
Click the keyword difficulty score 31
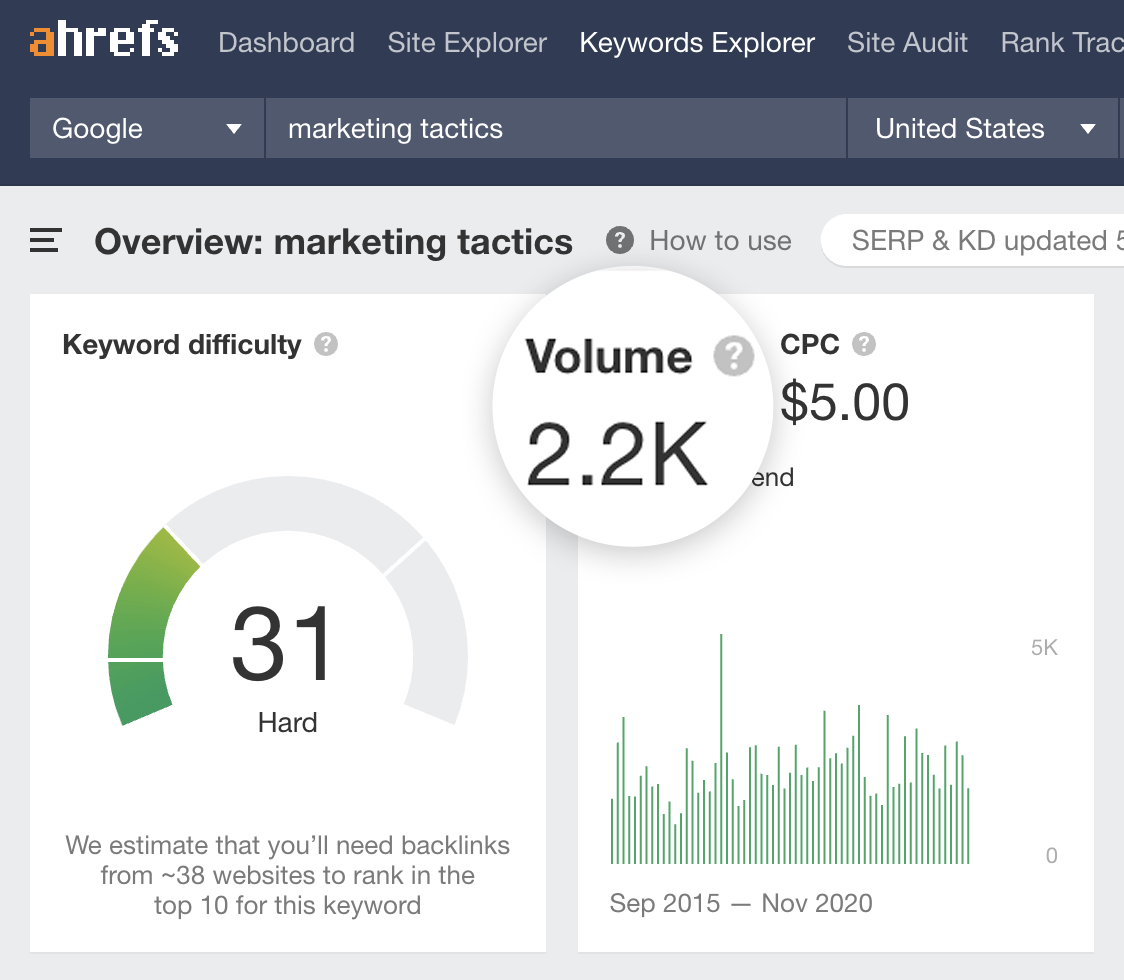tap(285, 644)
